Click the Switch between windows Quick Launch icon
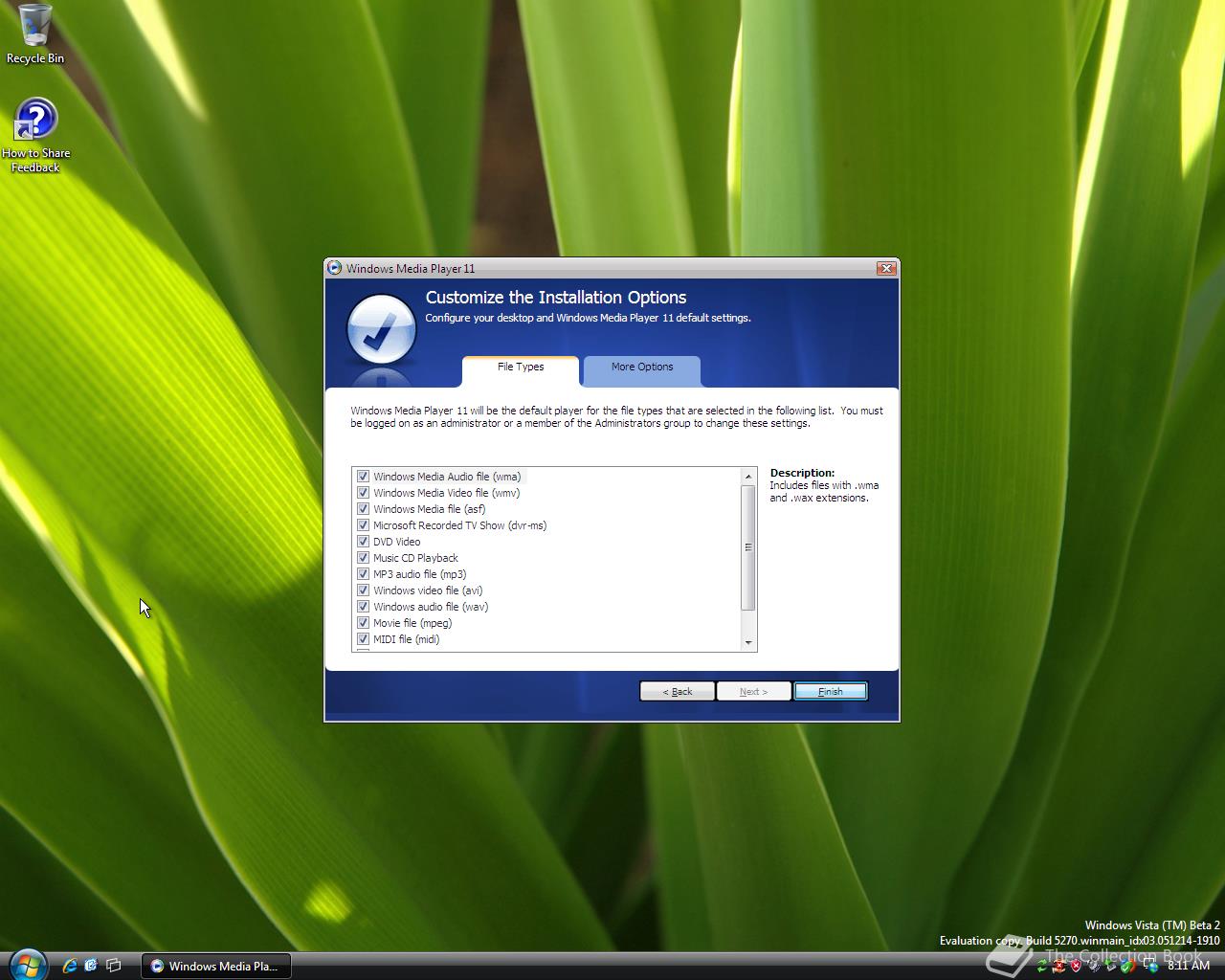 click(113, 966)
